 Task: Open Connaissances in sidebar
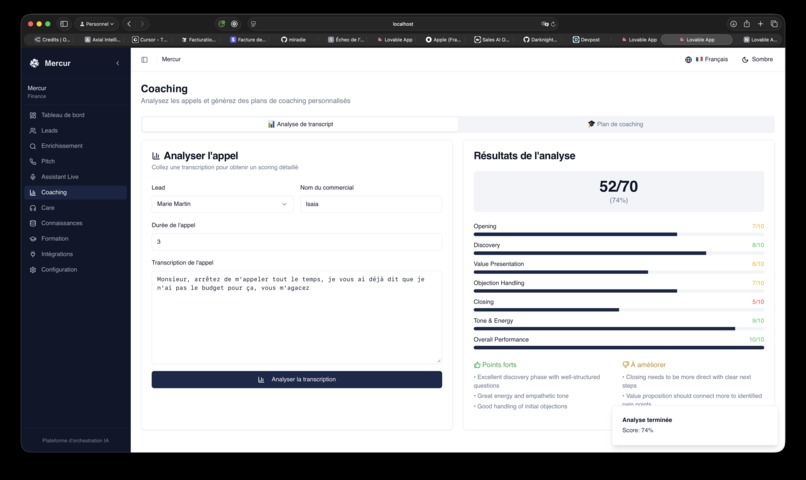(75, 223)
